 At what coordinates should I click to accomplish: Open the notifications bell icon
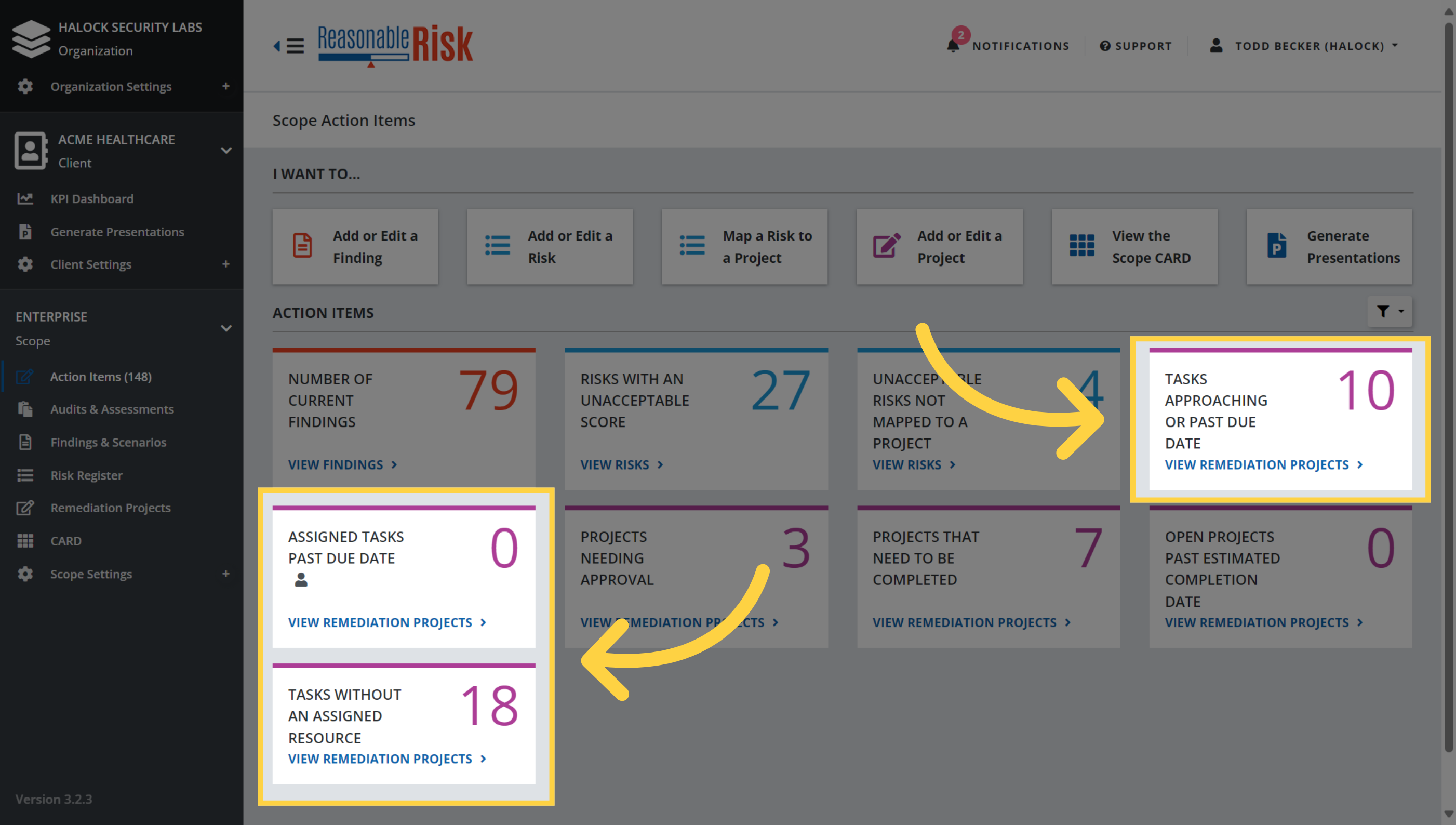(x=953, y=46)
